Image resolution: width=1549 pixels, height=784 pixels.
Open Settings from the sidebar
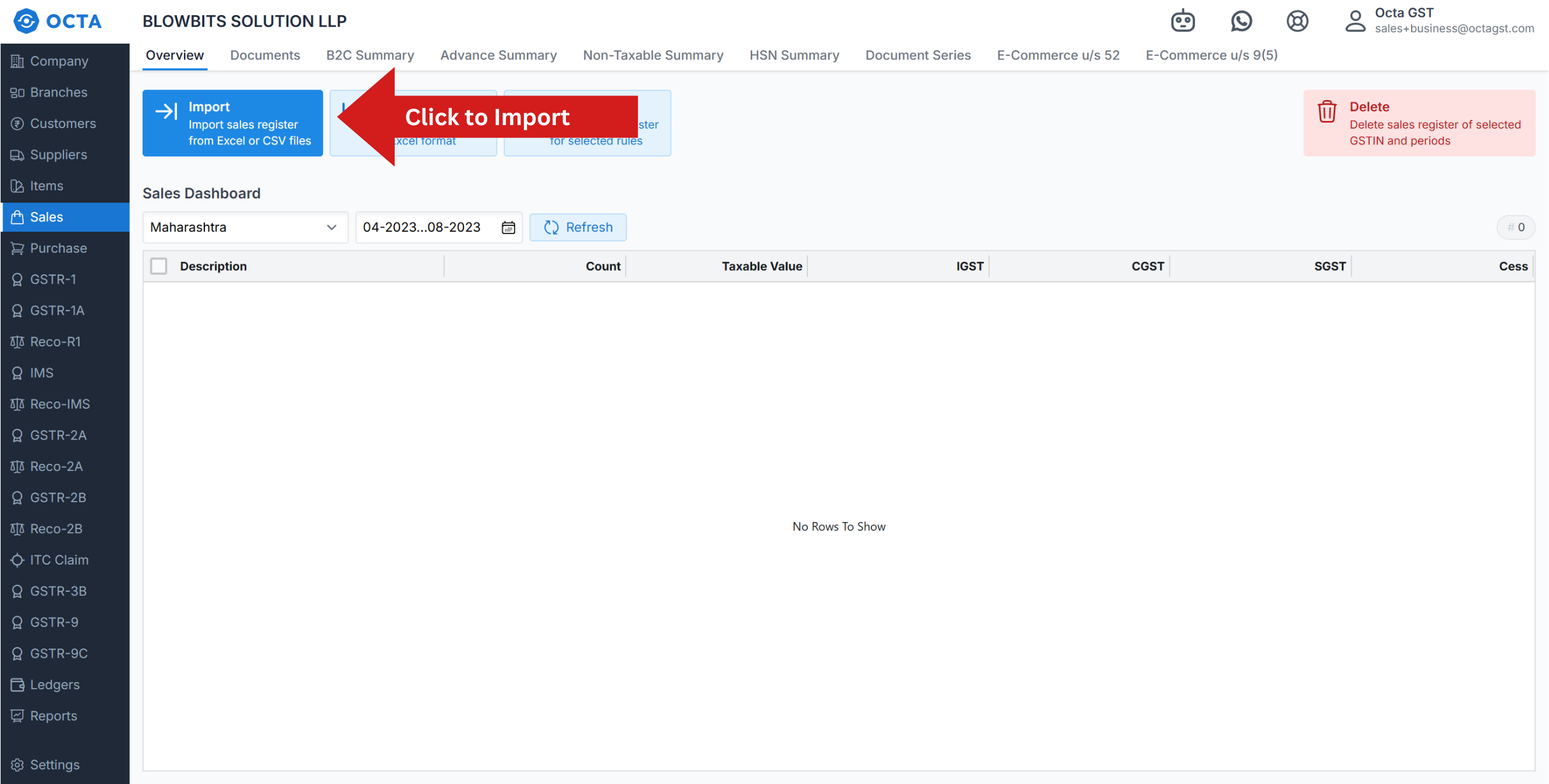pyautogui.click(x=54, y=764)
